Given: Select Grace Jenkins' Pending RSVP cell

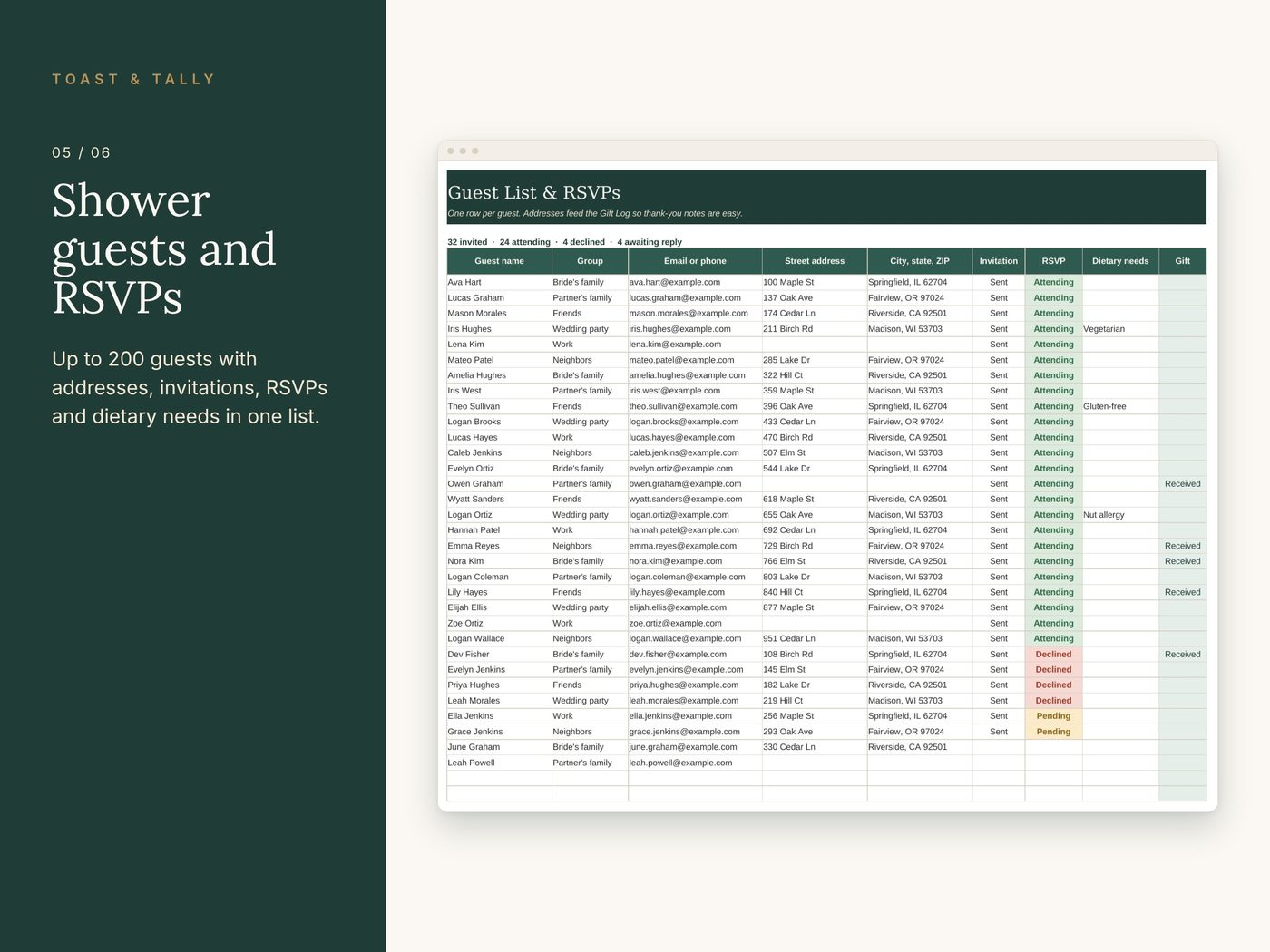Looking at the screenshot, I should (x=1053, y=732).
